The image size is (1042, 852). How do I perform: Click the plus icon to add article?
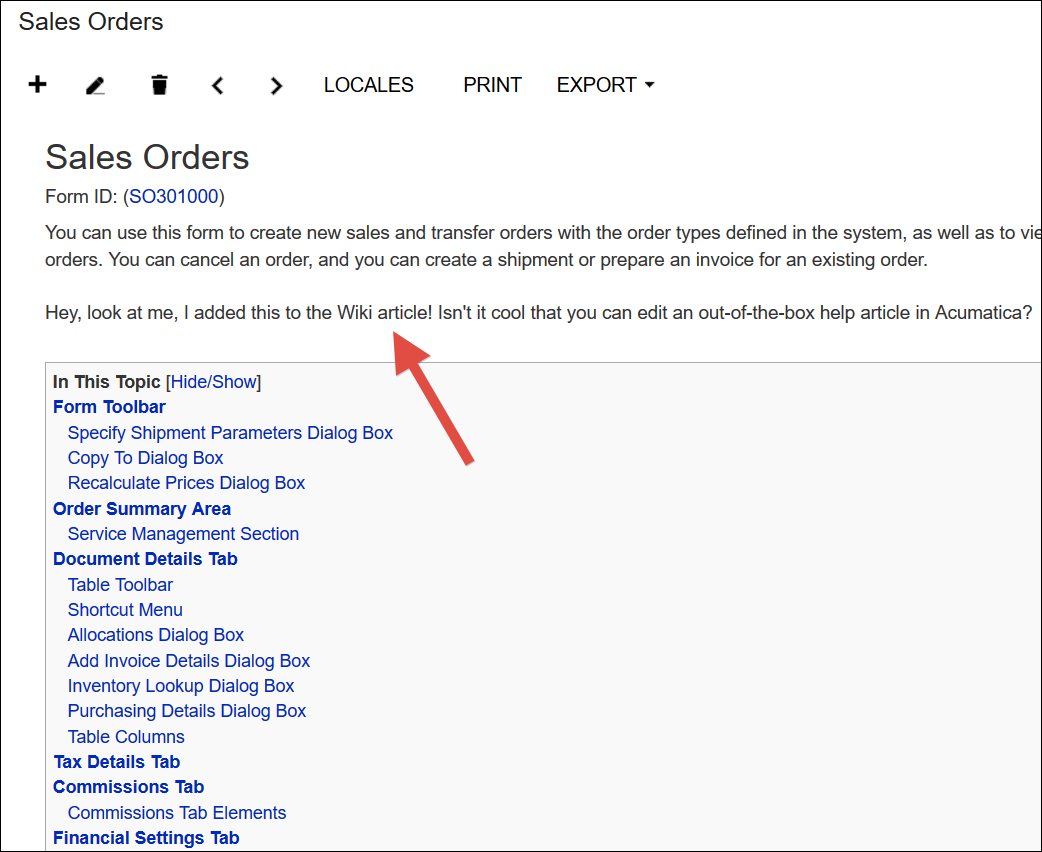point(37,85)
